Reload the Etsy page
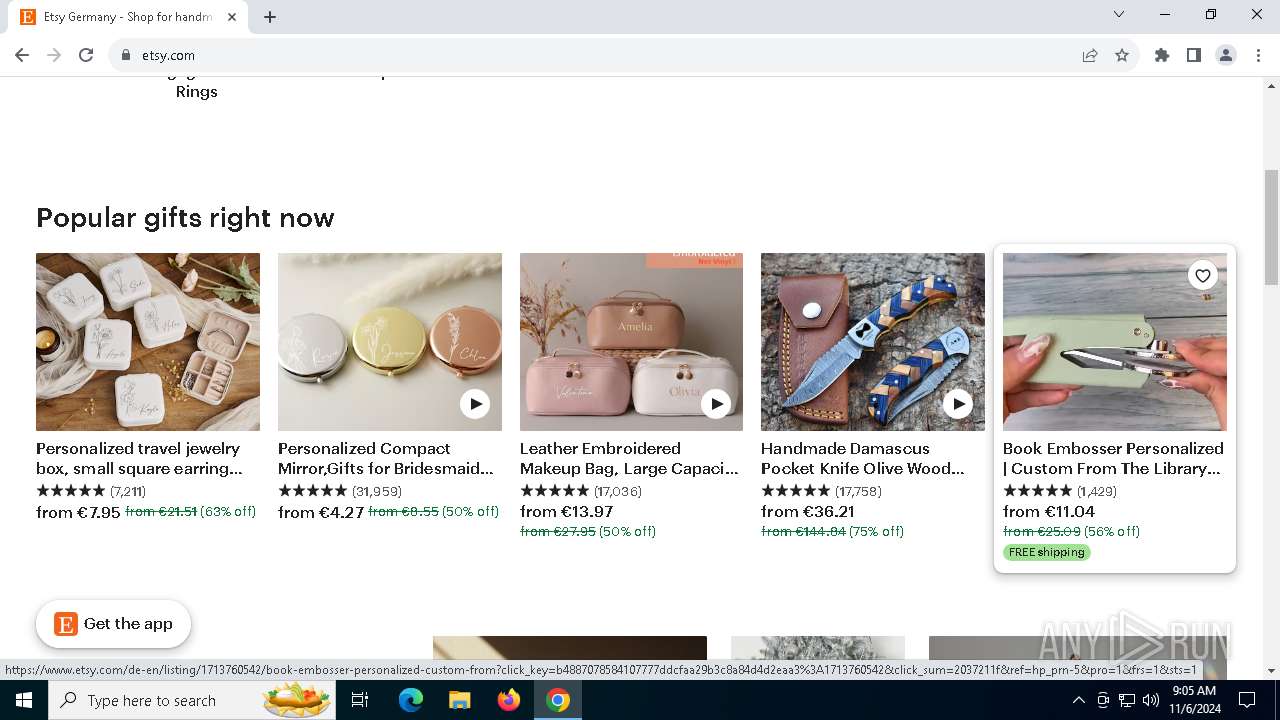 [x=86, y=55]
